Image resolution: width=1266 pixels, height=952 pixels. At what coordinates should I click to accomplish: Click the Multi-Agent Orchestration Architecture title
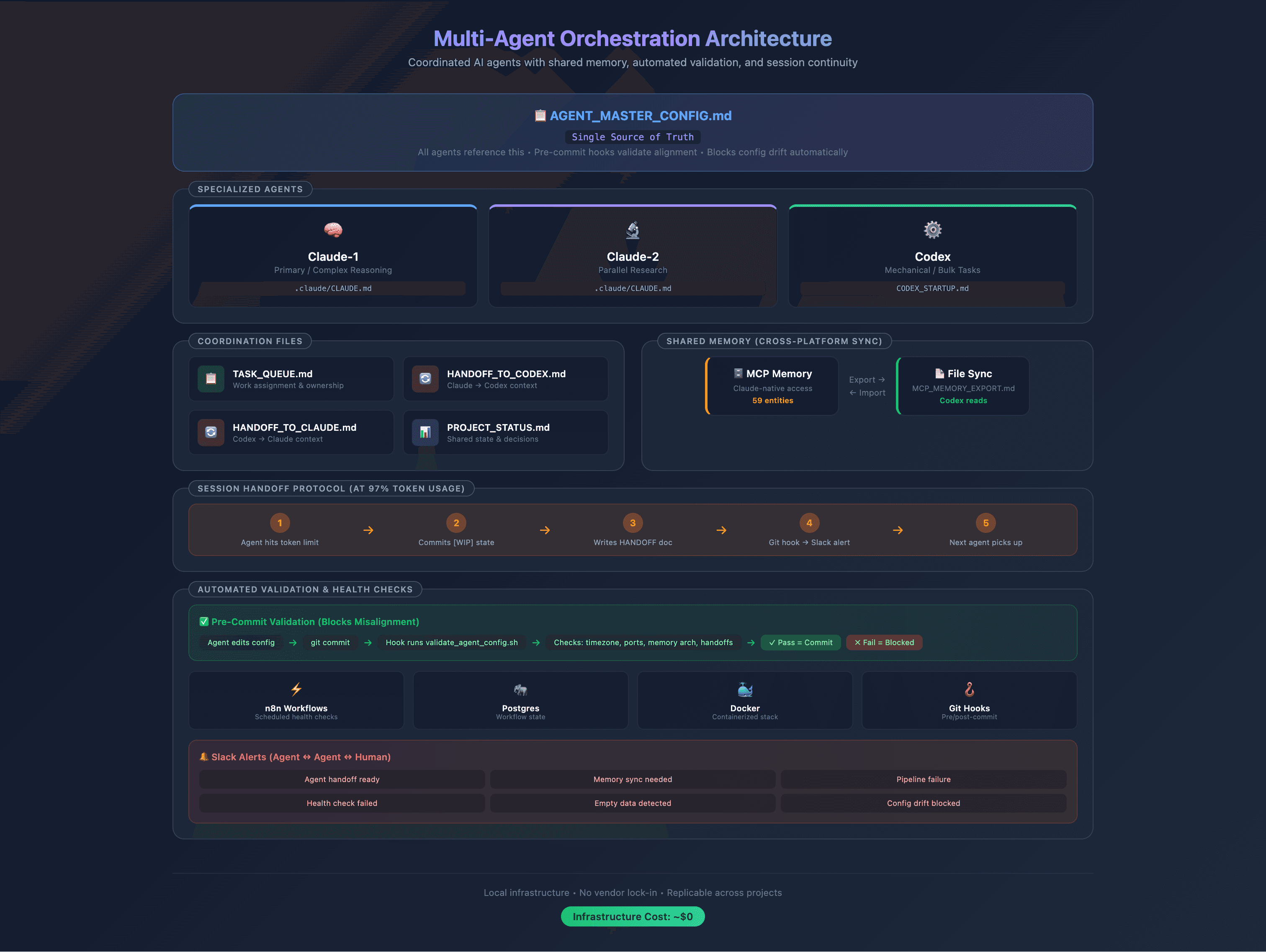click(633, 39)
